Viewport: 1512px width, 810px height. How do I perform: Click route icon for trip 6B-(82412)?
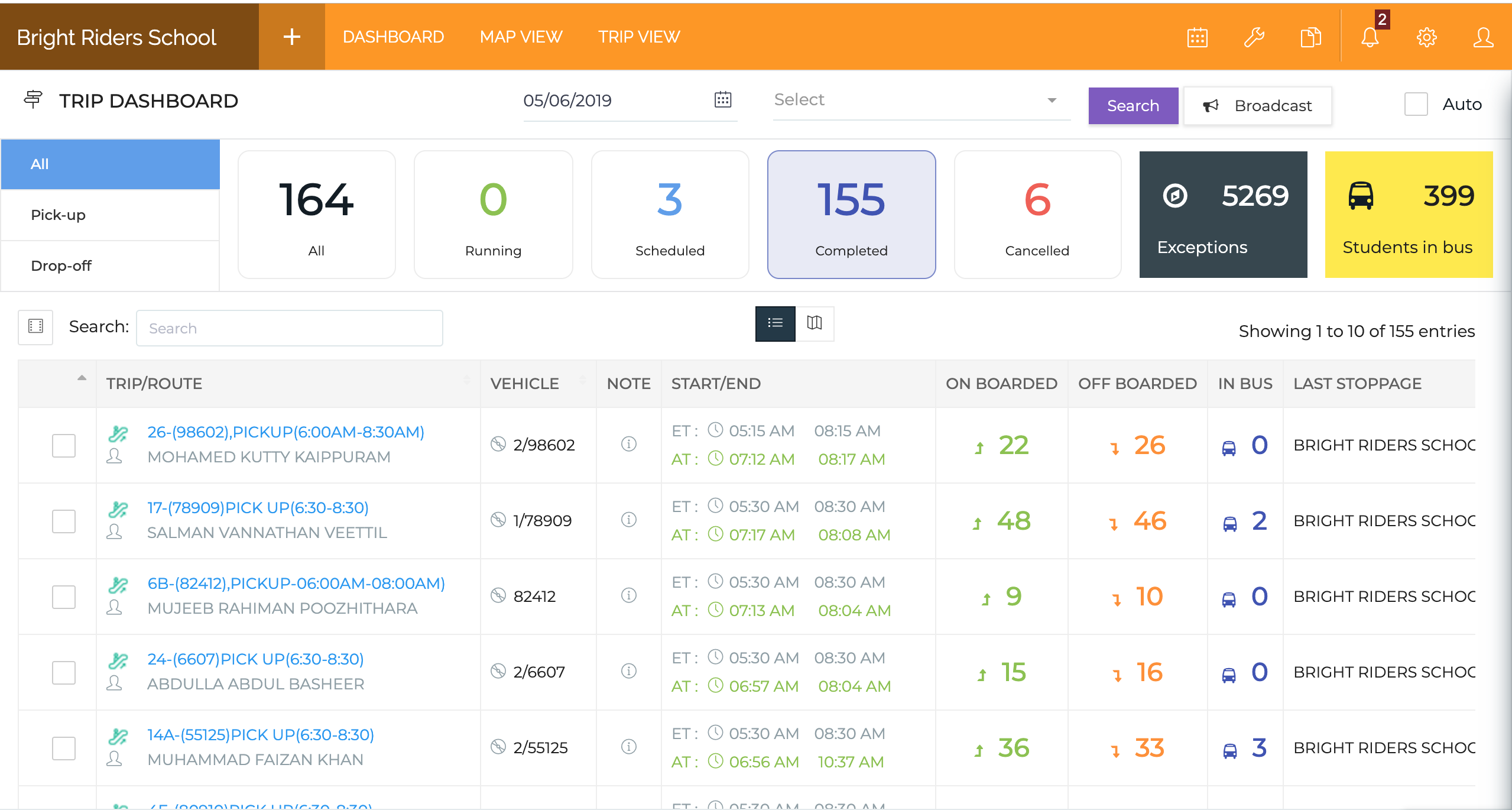(118, 585)
